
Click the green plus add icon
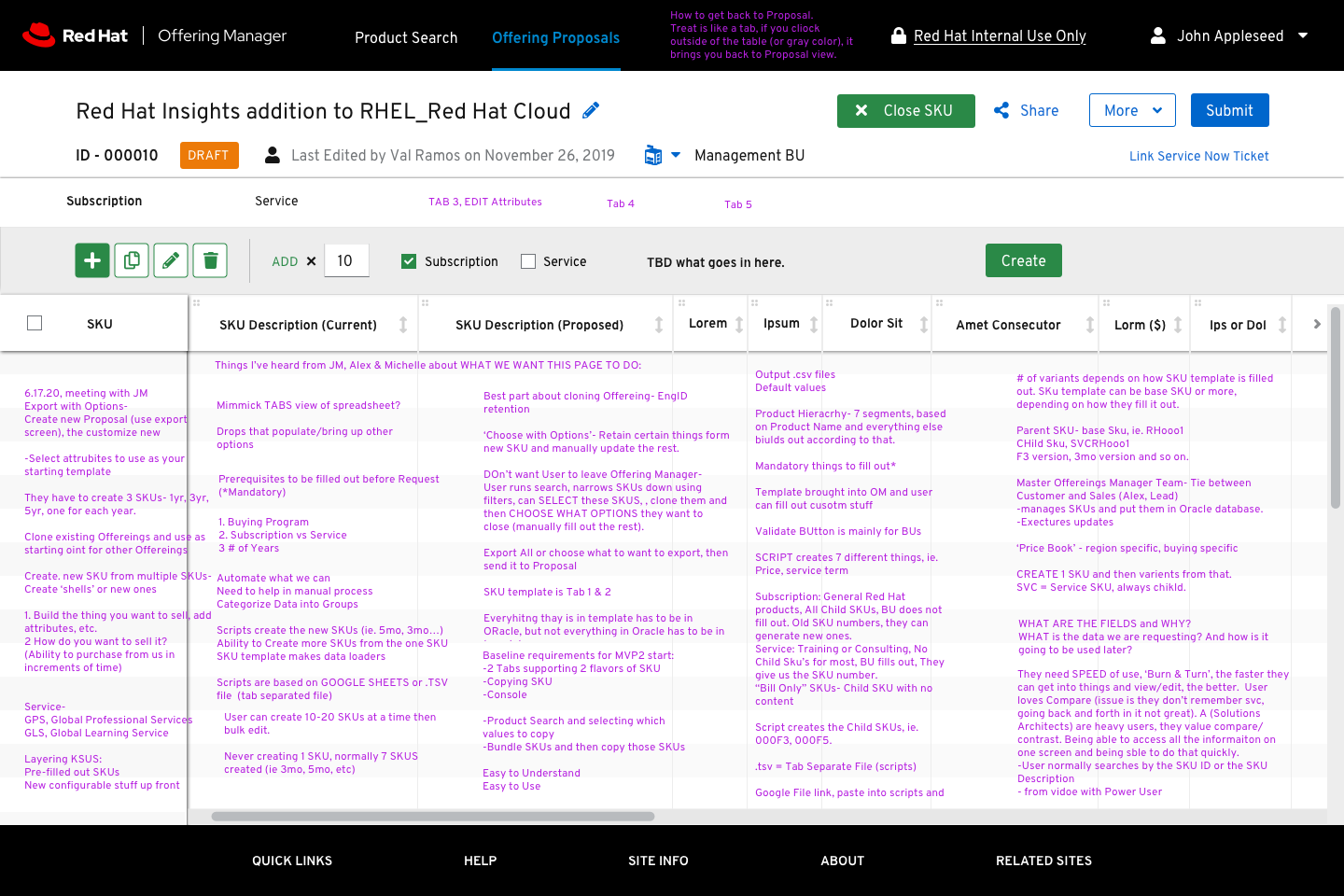click(92, 260)
